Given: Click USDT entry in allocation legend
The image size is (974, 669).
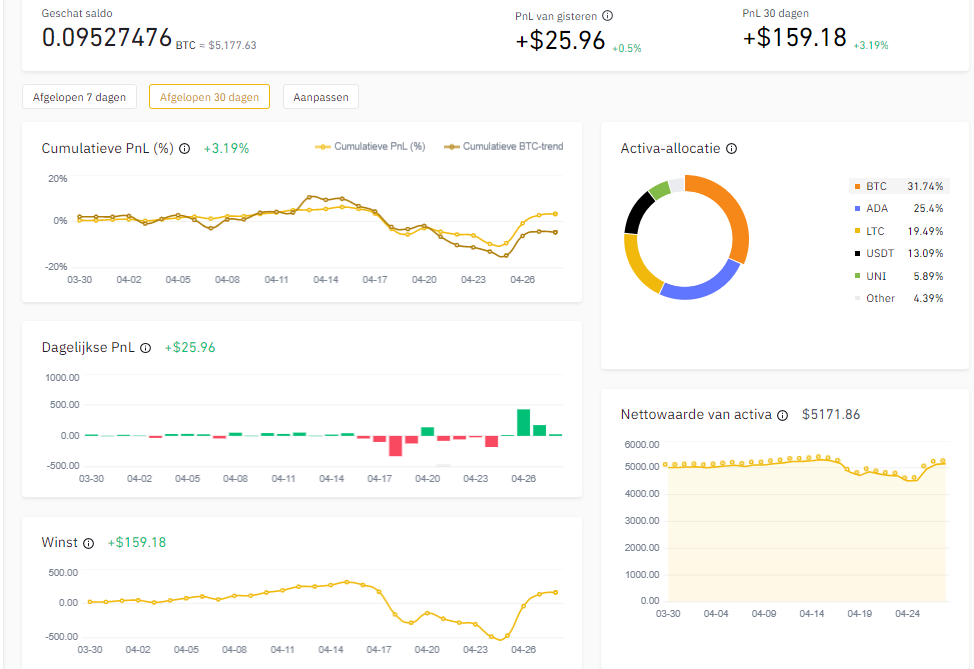Looking at the screenshot, I should point(898,253).
